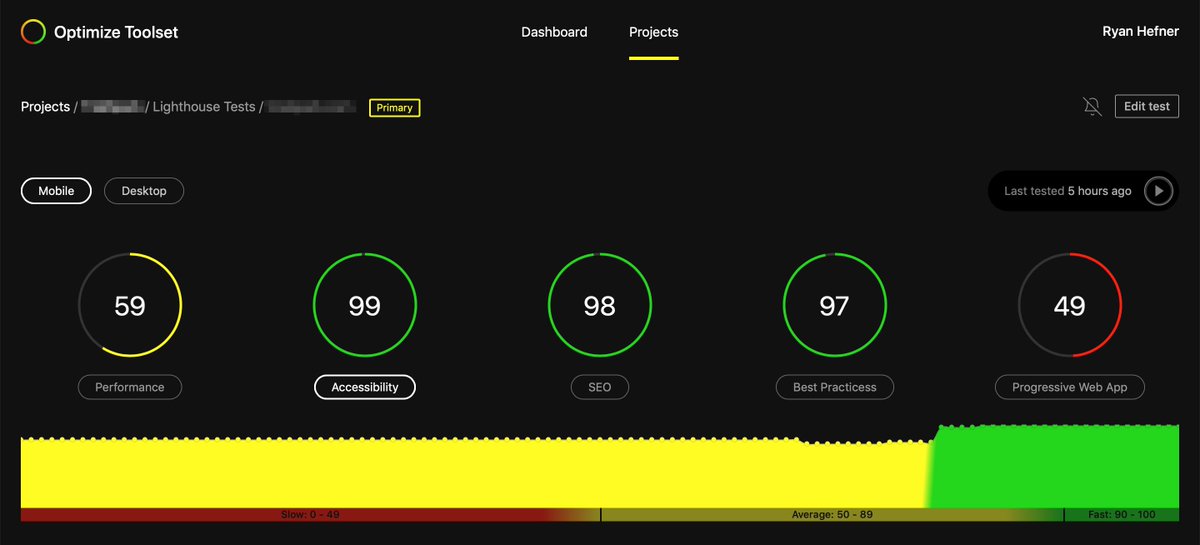Click the 99 accessibility score gauge
Screen dimensions: 1200x545
coord(365,305)
